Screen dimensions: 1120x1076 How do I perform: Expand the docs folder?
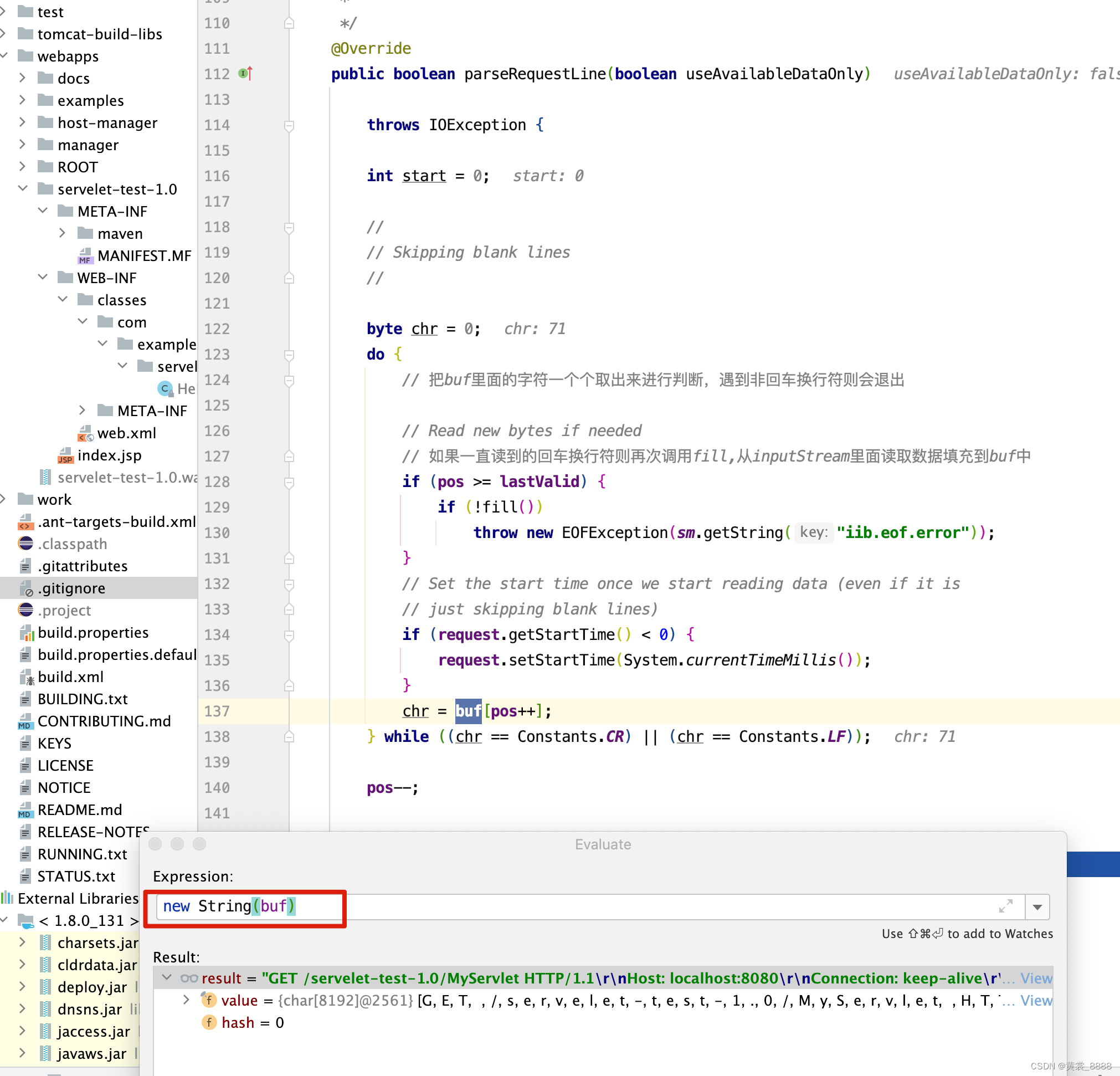22,78
